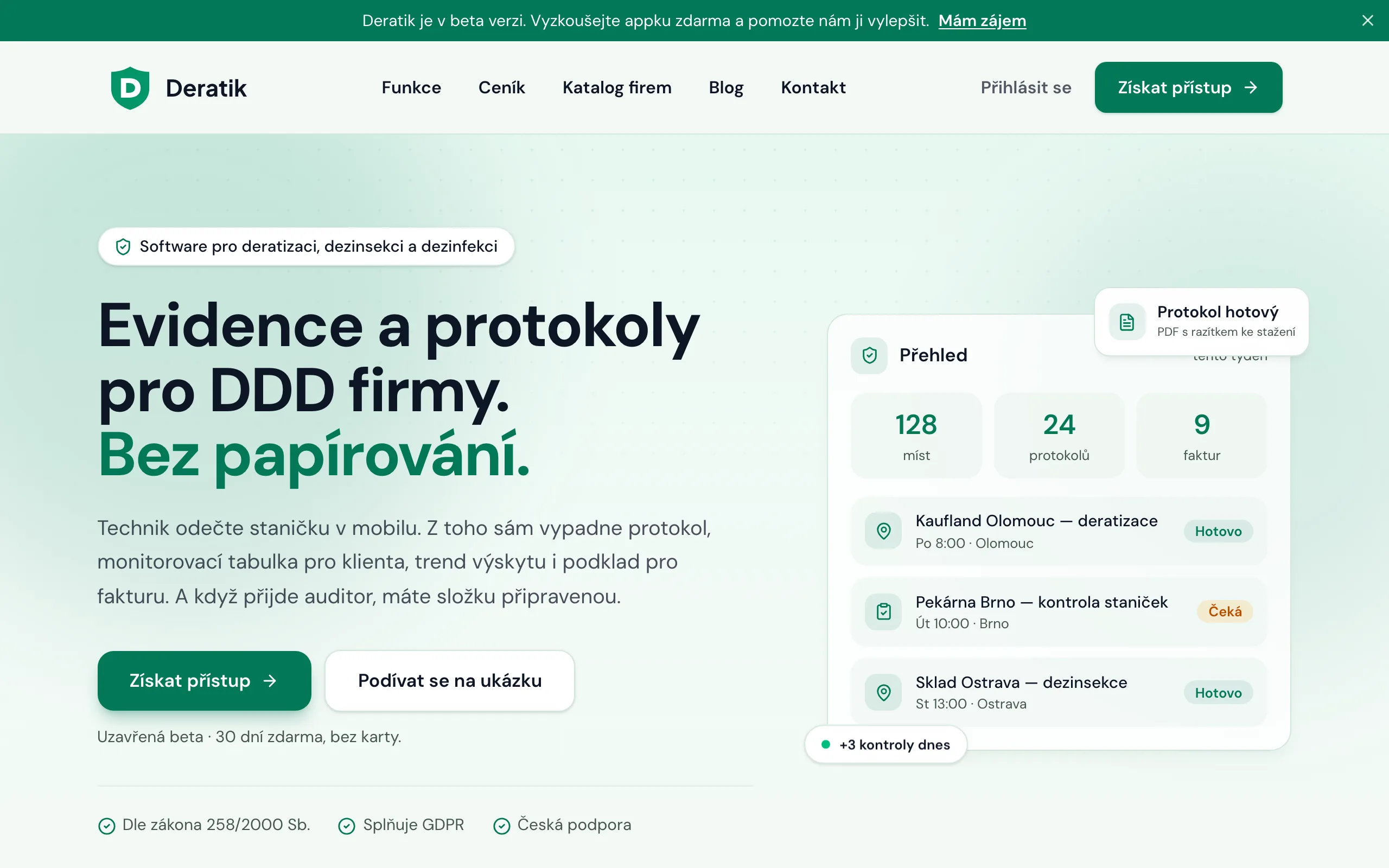The height and width of the screenshot is (868, 1389).
Task: Click the clipboard check icon for Pekárna Brno
Action: coord(883,611)
